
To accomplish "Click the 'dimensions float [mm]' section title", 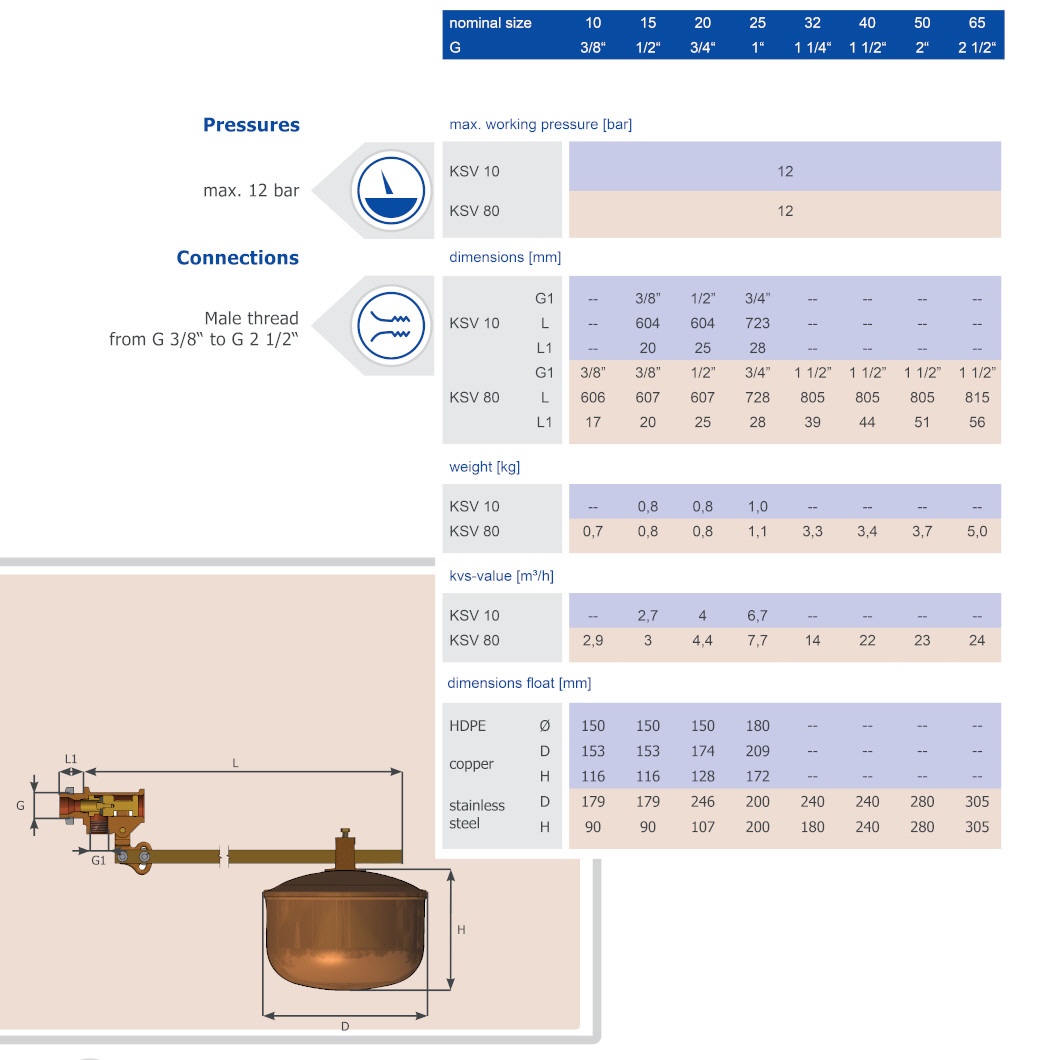I will 519,683.
